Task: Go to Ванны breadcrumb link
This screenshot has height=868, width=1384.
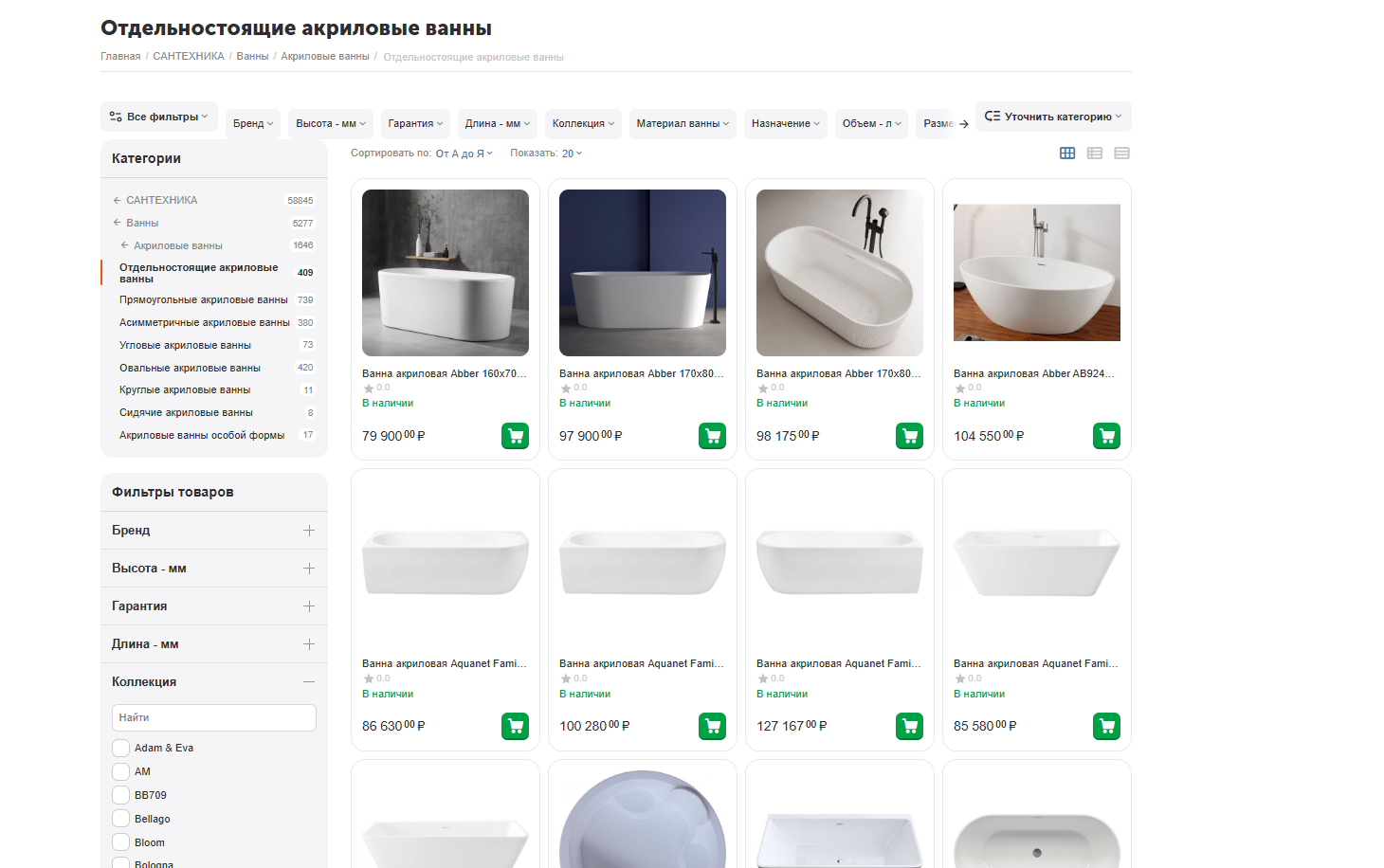Action: tap(252, 56)
